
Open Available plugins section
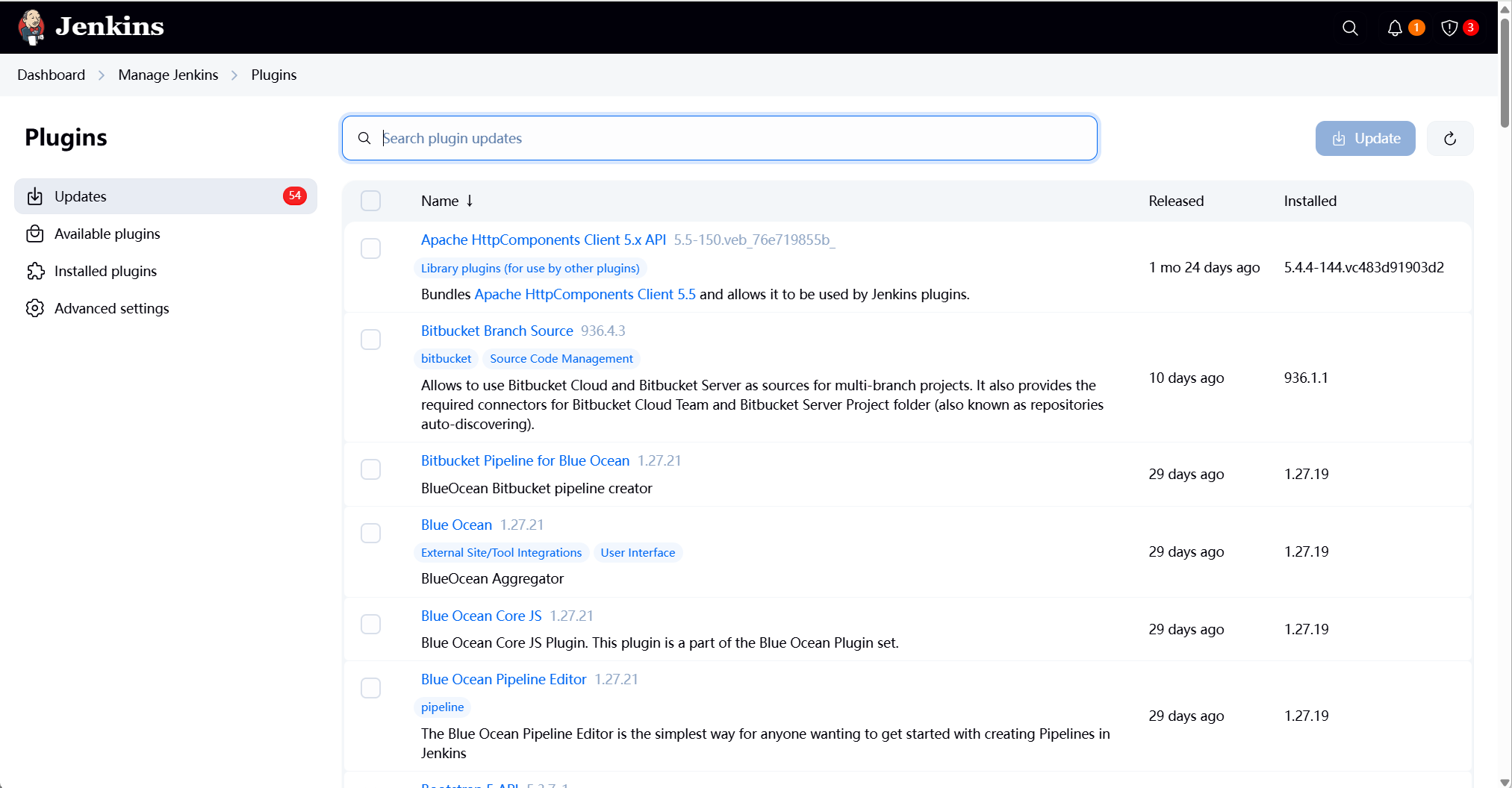166,234
